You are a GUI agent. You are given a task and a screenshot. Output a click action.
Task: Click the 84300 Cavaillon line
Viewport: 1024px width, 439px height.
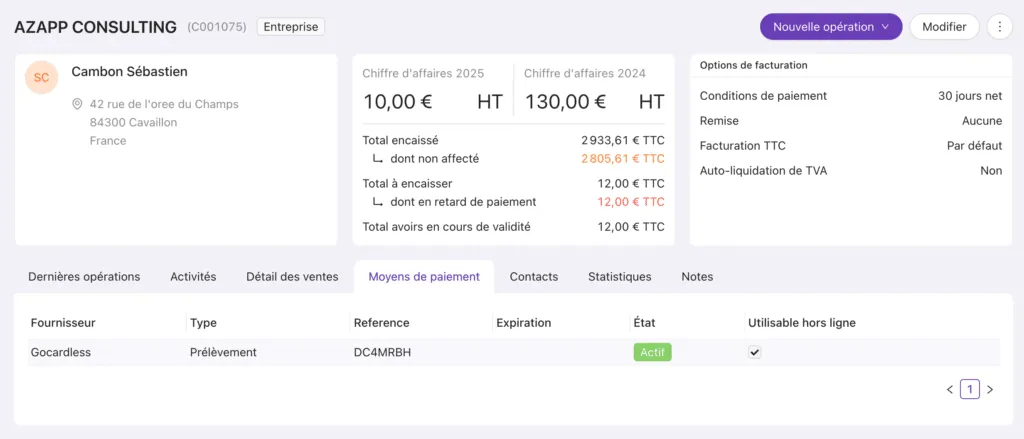(x=133, y=122)
